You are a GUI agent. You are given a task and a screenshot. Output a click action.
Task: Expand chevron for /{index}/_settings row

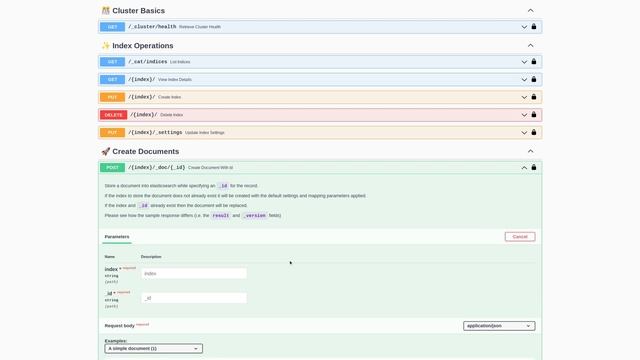(524, 133)
